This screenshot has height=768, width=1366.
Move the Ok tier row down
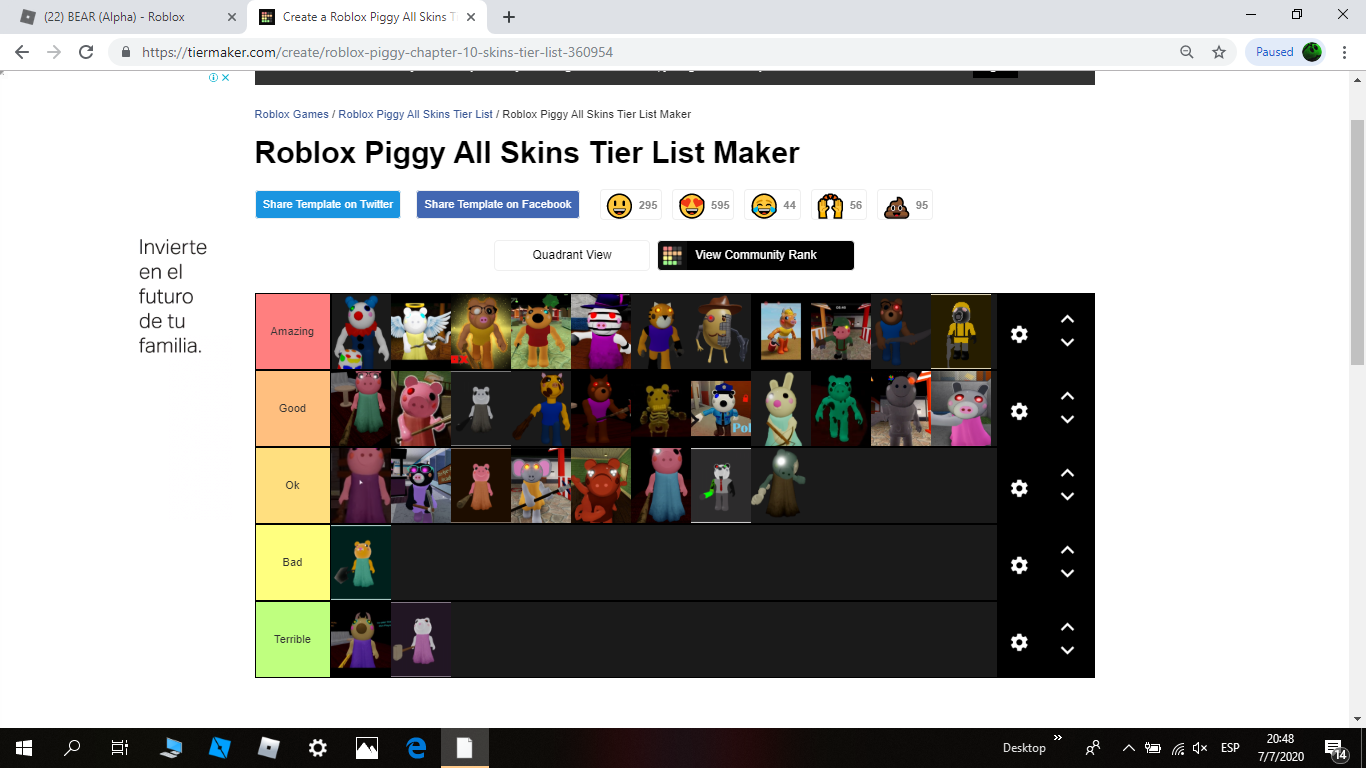(x=1067, y=497)
